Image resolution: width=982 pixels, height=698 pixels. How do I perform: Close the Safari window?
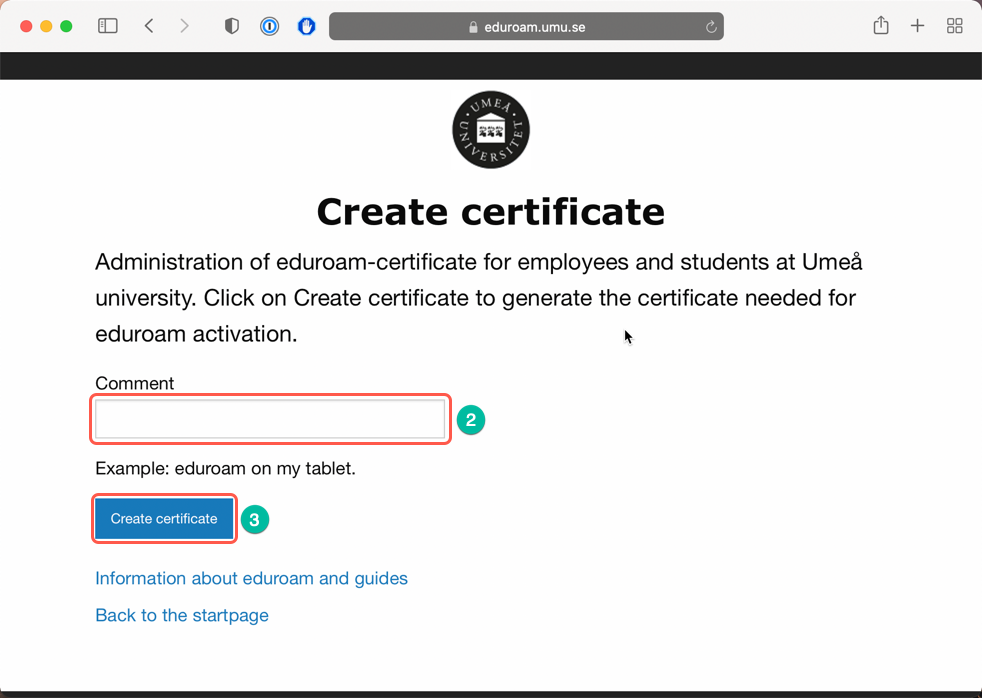coord(26,26)
